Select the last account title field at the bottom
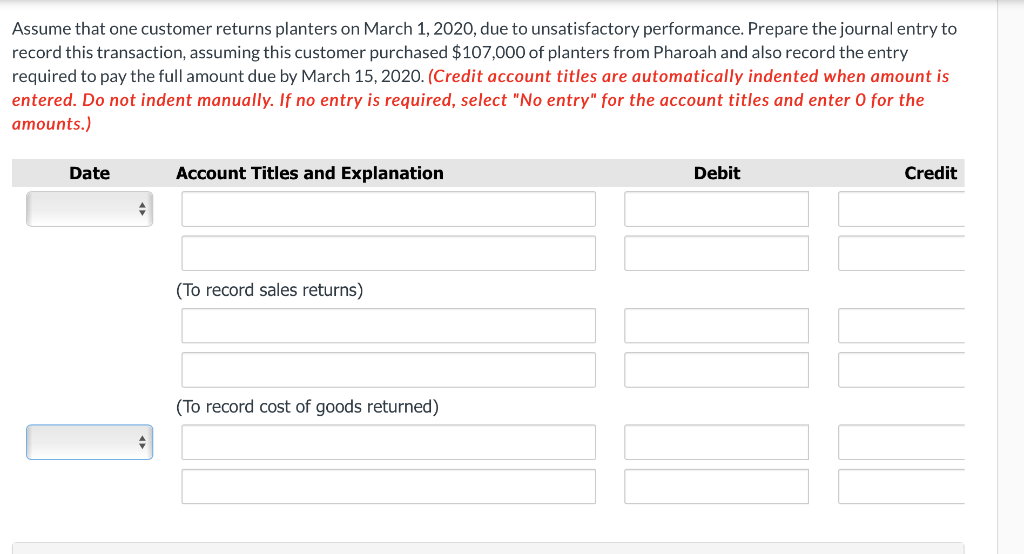Screen dimensions: 1024x554 point(388,486)
